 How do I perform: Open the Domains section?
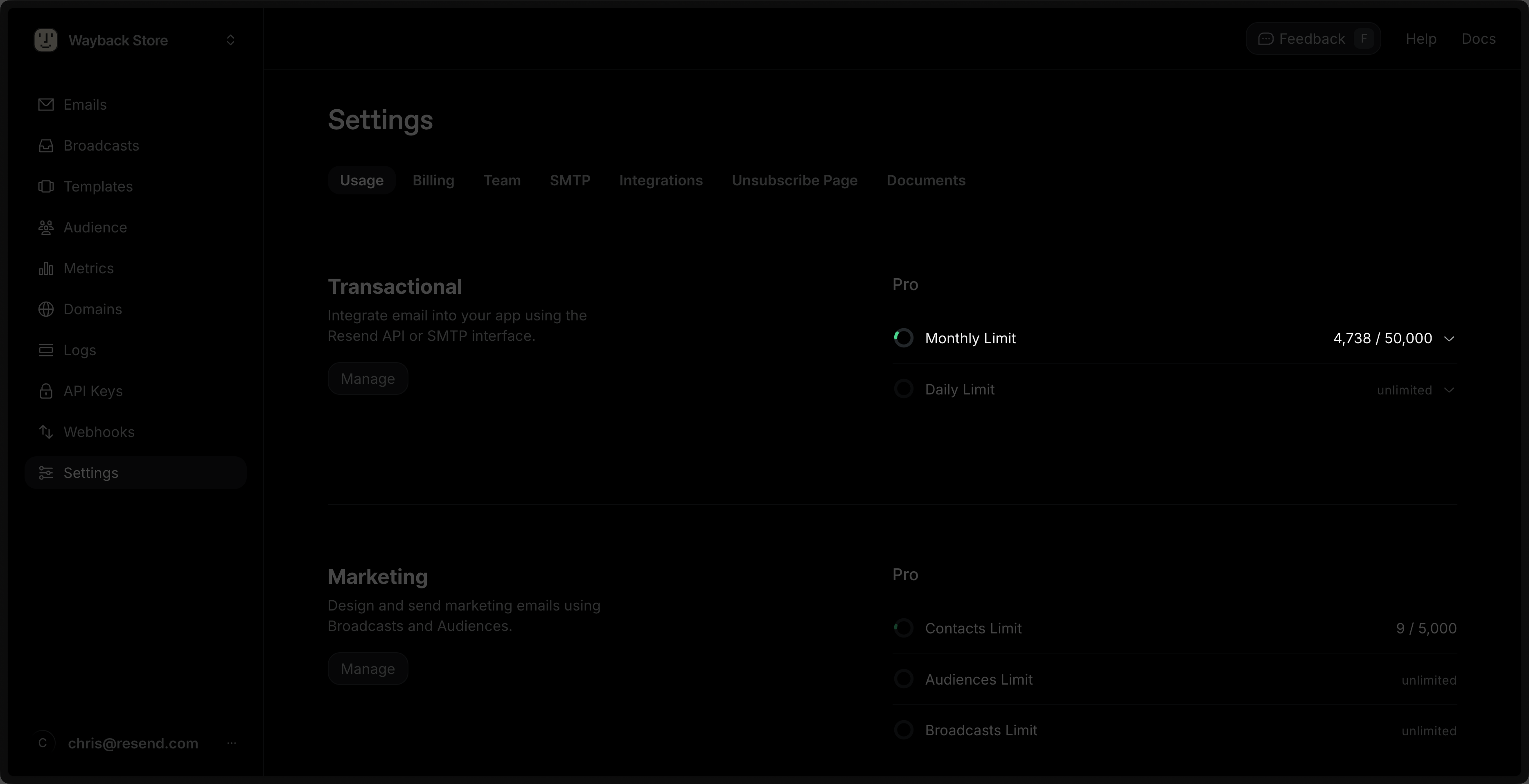tap(46, 309)
